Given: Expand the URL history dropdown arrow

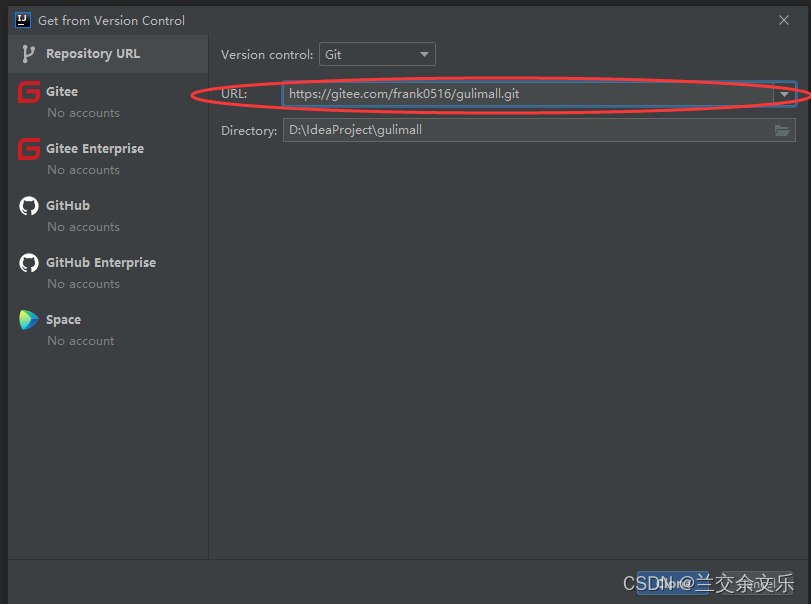Looking at the screenshot, I should pyautogui.click(x=784, y=94).
